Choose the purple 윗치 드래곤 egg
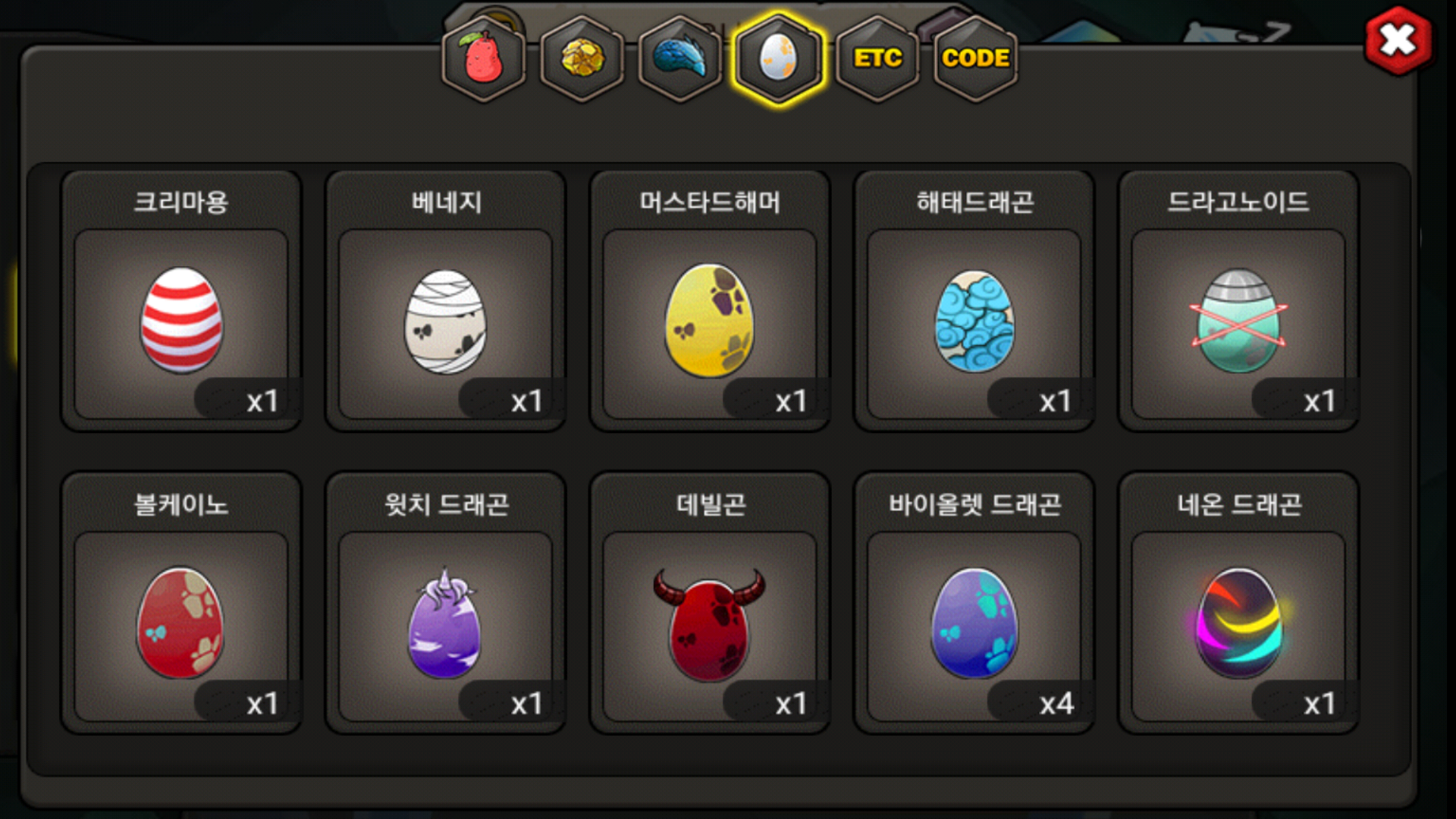 (444, 623)
